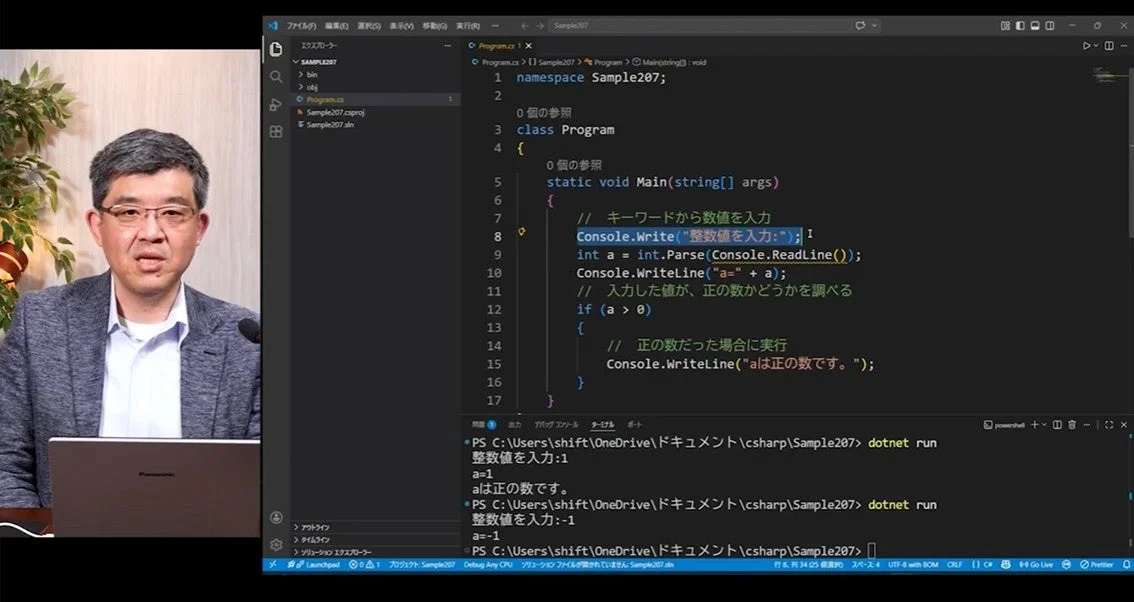Create a new terminal with the plus icon

tap(1034, 424)
